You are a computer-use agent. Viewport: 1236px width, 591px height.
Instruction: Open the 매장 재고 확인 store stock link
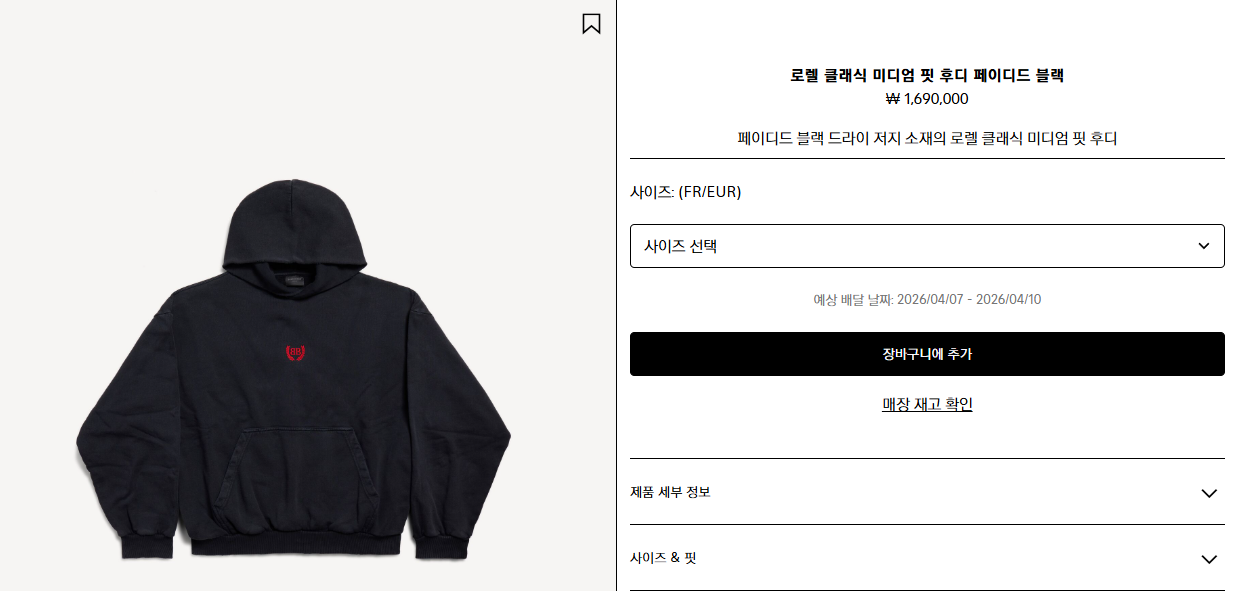tap(927, 404)
